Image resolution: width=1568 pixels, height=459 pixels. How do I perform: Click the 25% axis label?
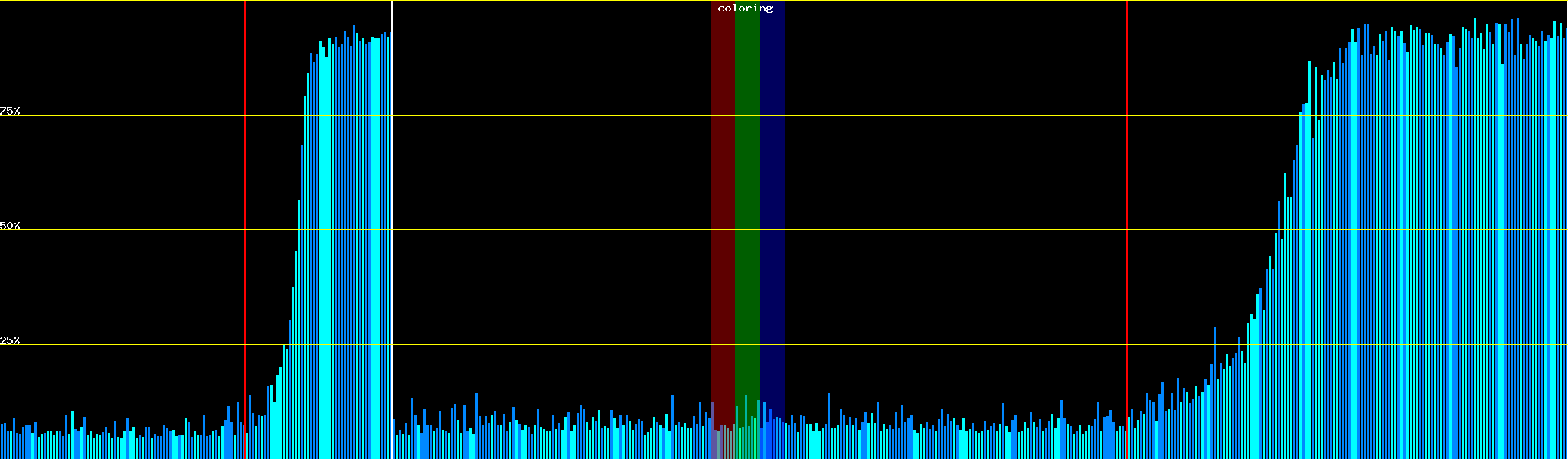[x=10, y=340]
